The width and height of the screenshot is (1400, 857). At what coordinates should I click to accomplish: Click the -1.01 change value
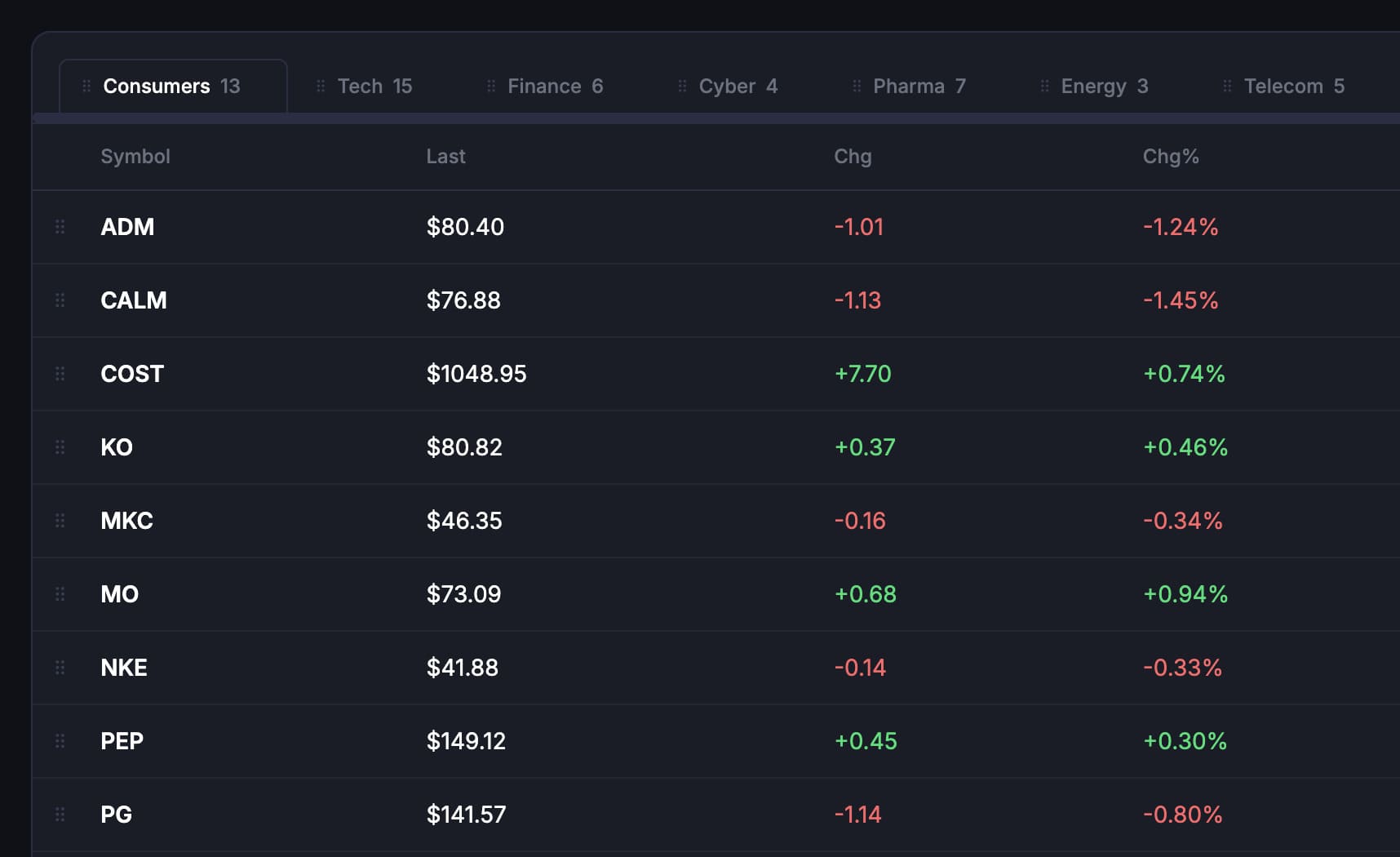[858, 227]
